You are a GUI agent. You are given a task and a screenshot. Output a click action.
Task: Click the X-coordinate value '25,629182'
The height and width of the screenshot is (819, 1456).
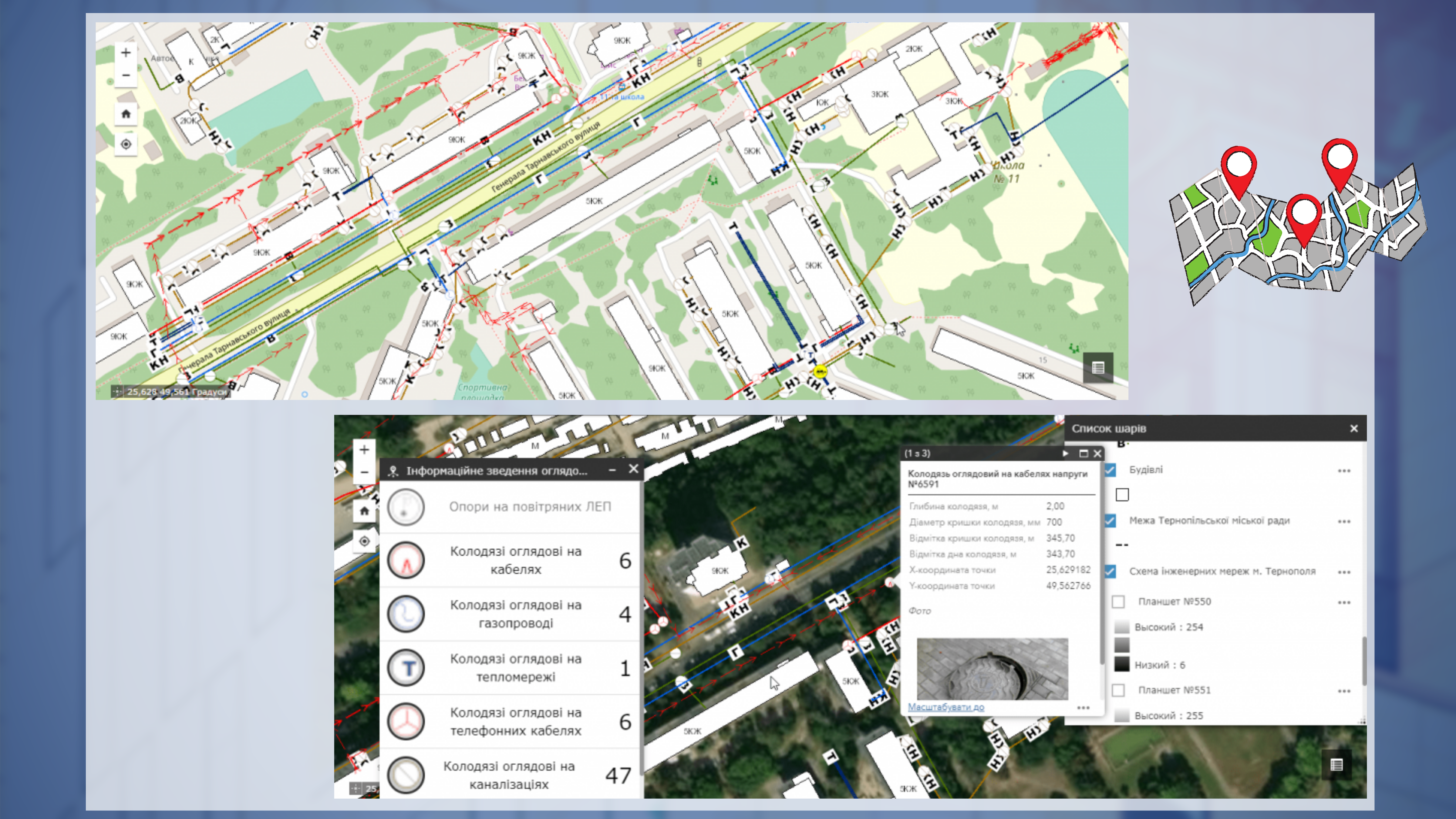pyautogui.click(x=1068, y=569)
